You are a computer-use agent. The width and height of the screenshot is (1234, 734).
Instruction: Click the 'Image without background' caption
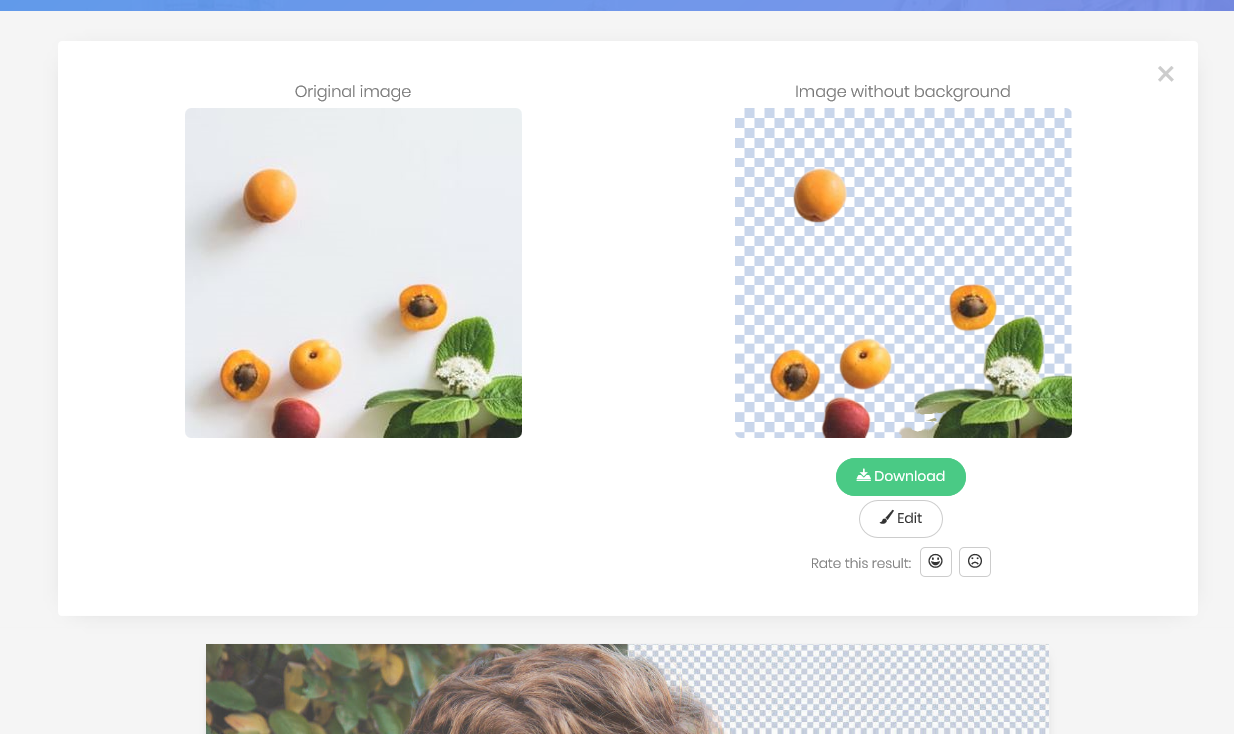coord(903,92)
